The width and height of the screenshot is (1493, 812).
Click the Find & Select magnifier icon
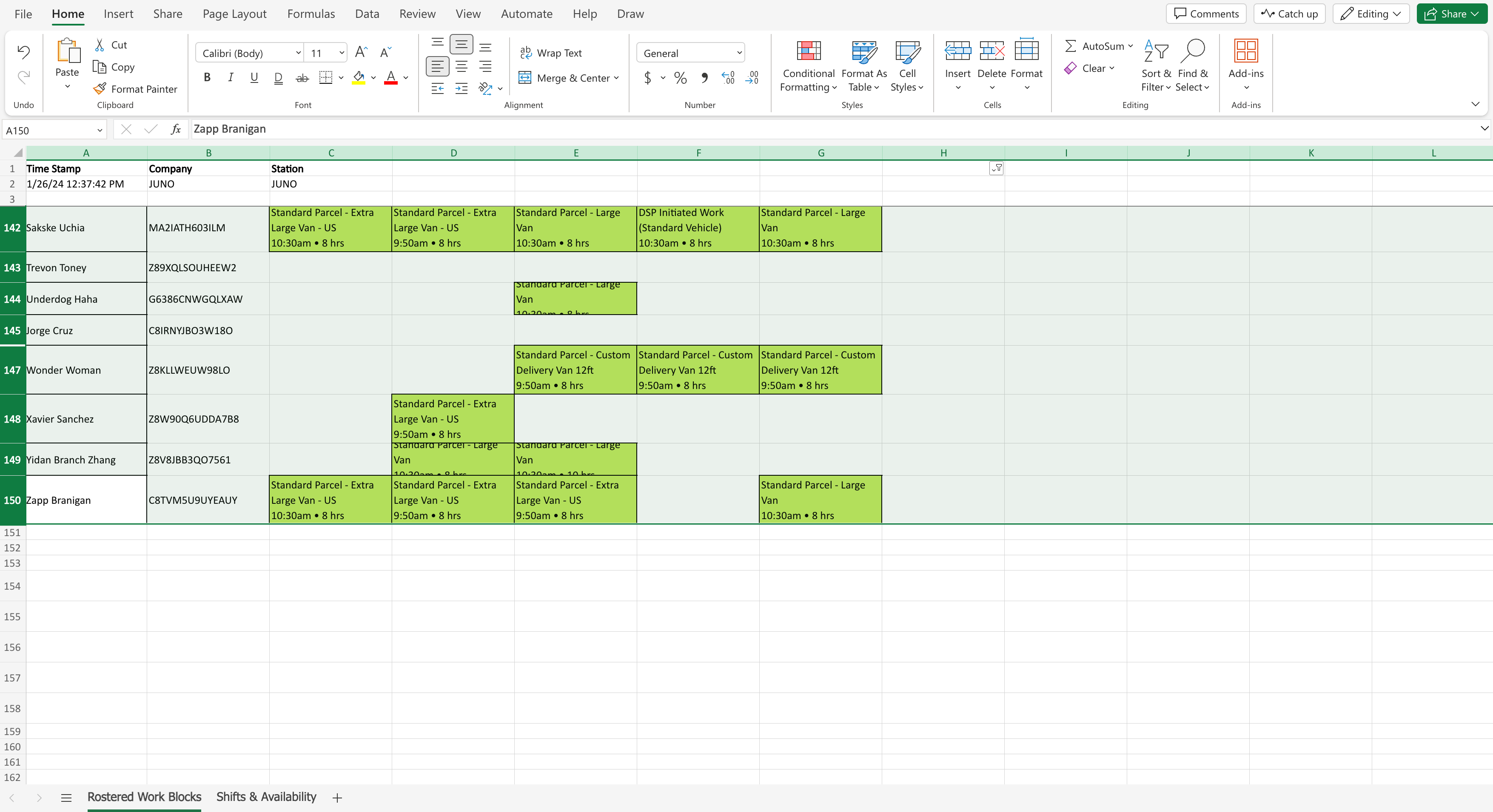pyautogui.click(x=1193, y=51)
